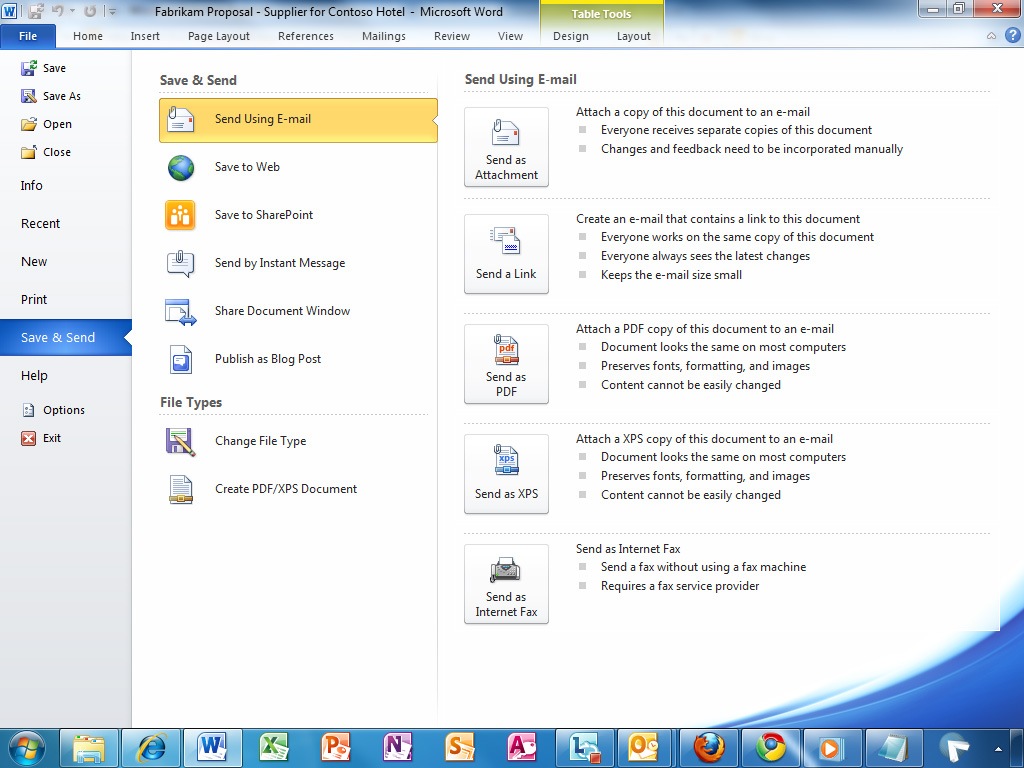Open the Windows Start button
This screenshot has width=1024, height=768.
[x=27, y=748]
